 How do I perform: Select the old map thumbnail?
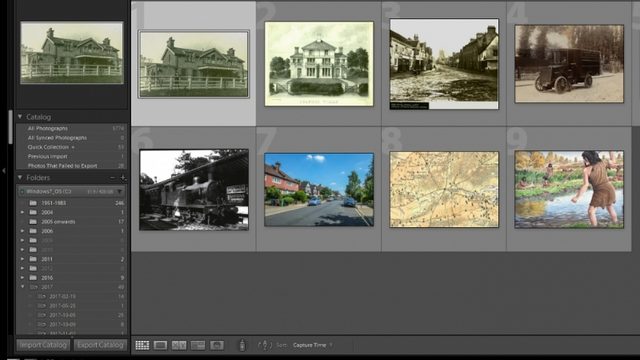(x=444, y=189)
